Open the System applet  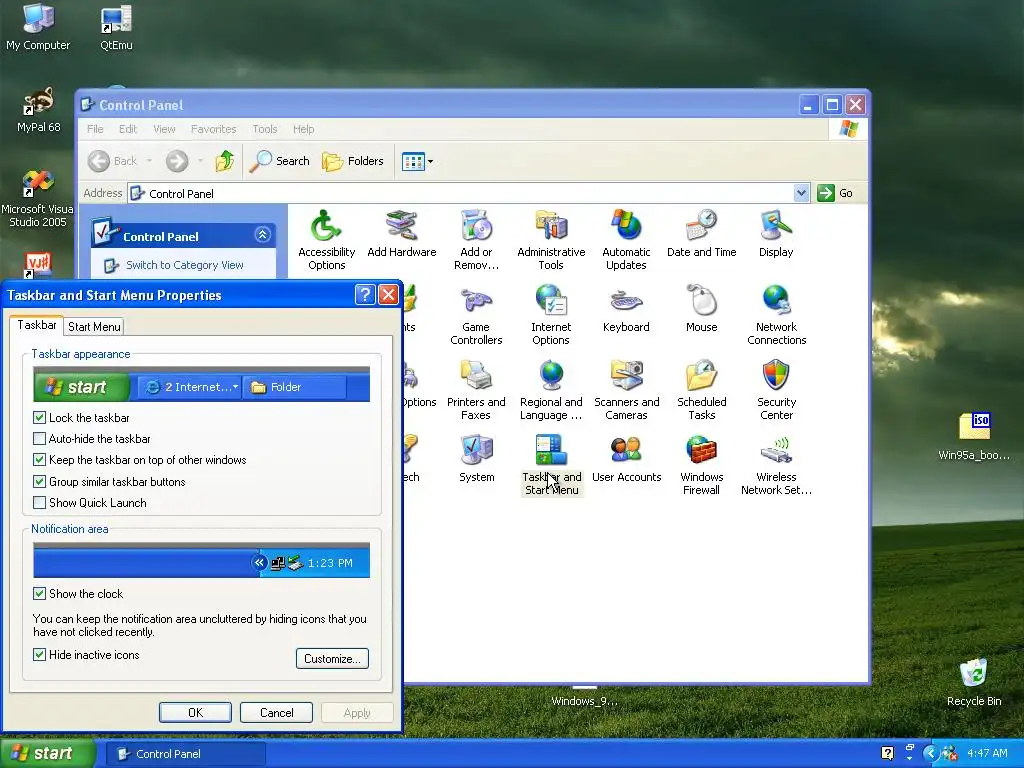[476, 458]
